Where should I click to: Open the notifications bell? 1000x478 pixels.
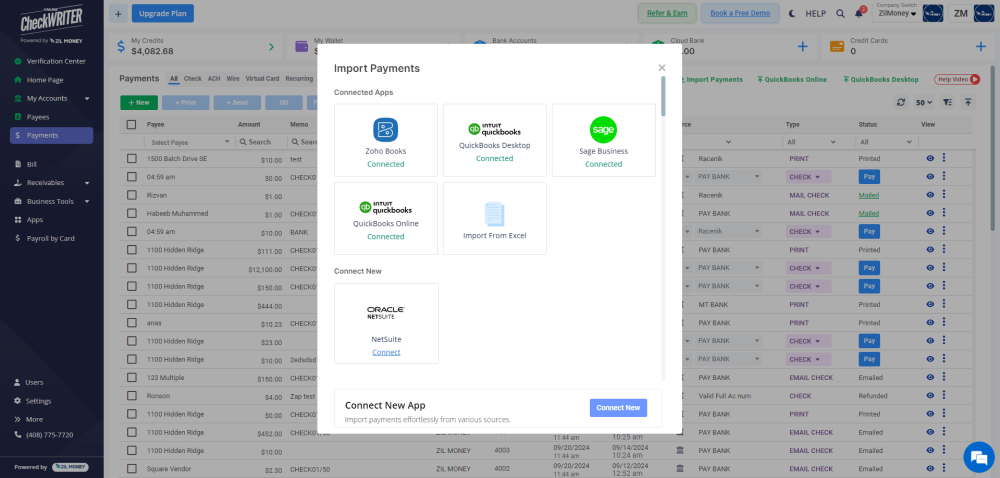(x=860, y=13)
